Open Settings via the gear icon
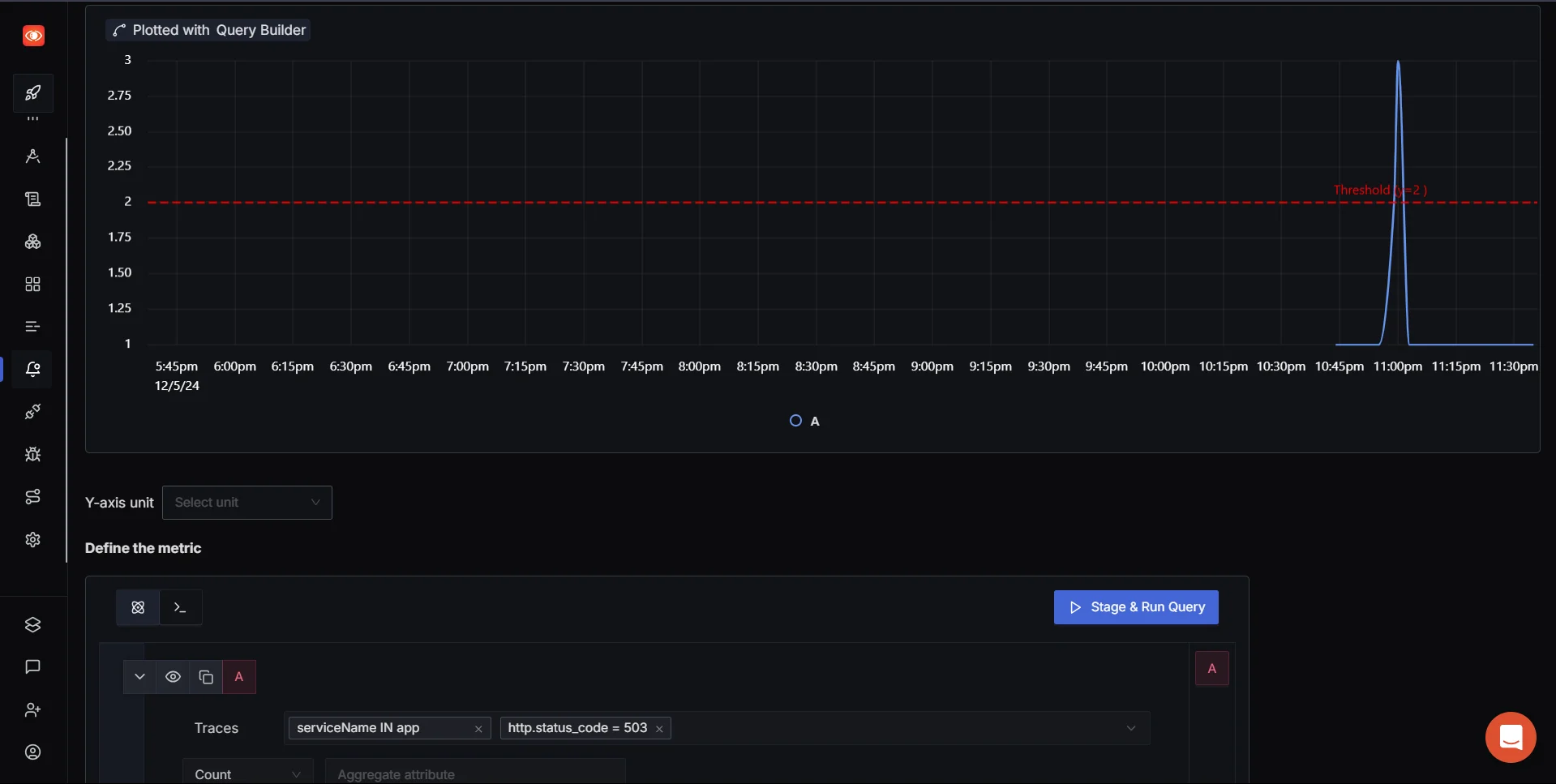The image size is (1556, 784). (x=32, y=539)
